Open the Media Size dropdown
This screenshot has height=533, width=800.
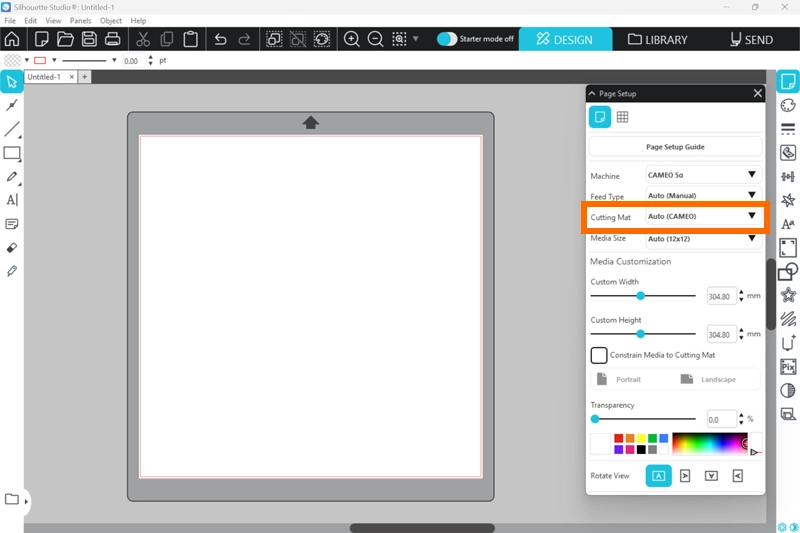pos(703,239)
